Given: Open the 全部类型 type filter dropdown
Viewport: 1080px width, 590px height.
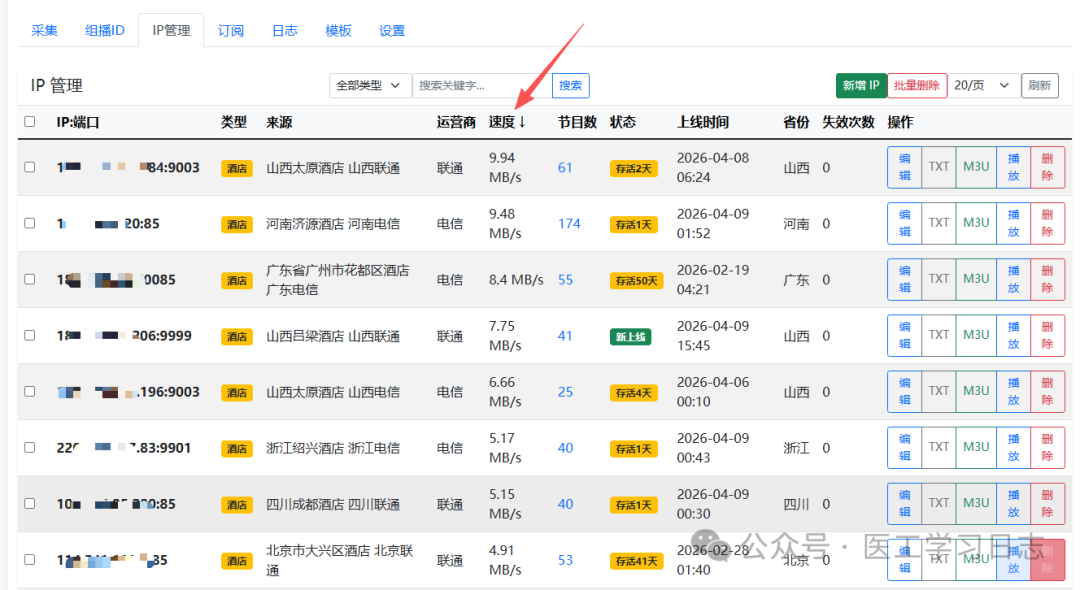Looking at the screenshot, I should tap(370, 85).
